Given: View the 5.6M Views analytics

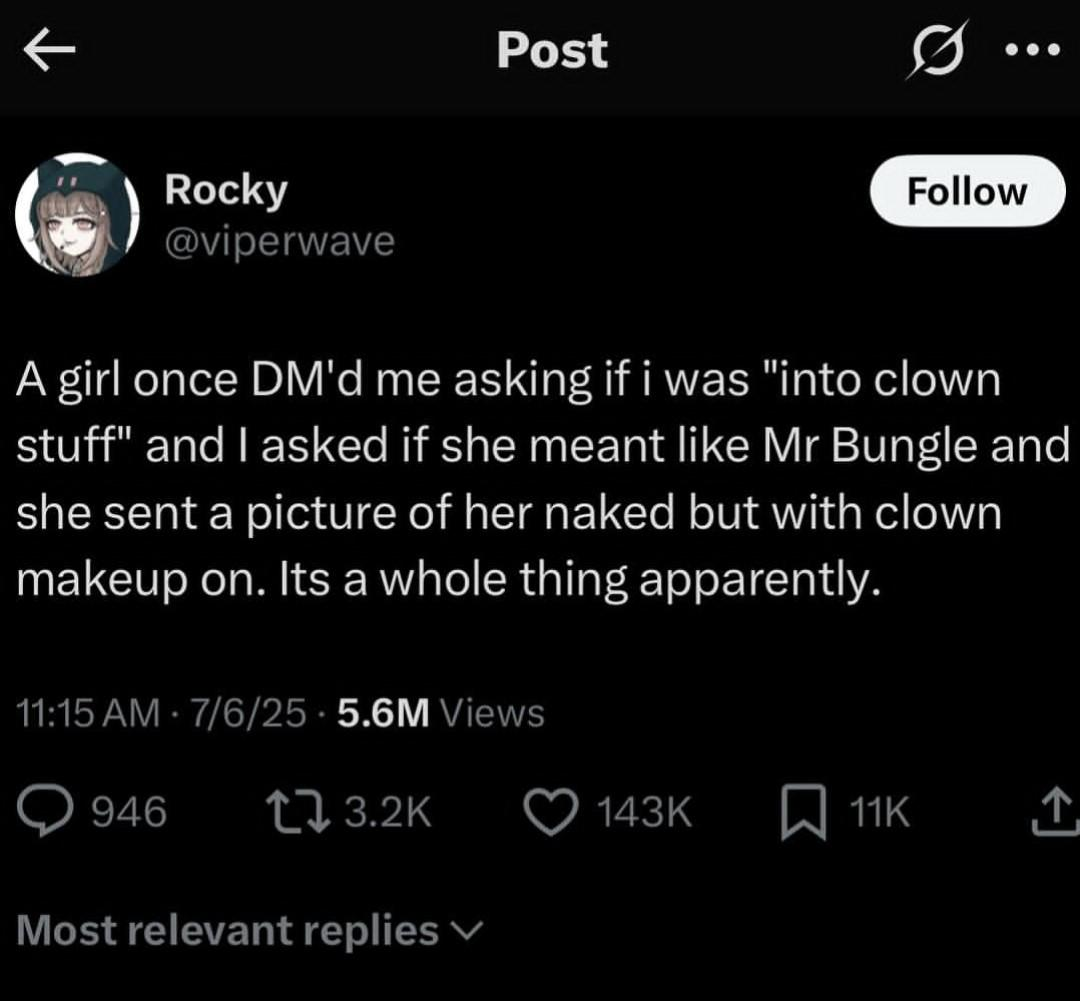Looking at the screenshot, I should point(441,713).
